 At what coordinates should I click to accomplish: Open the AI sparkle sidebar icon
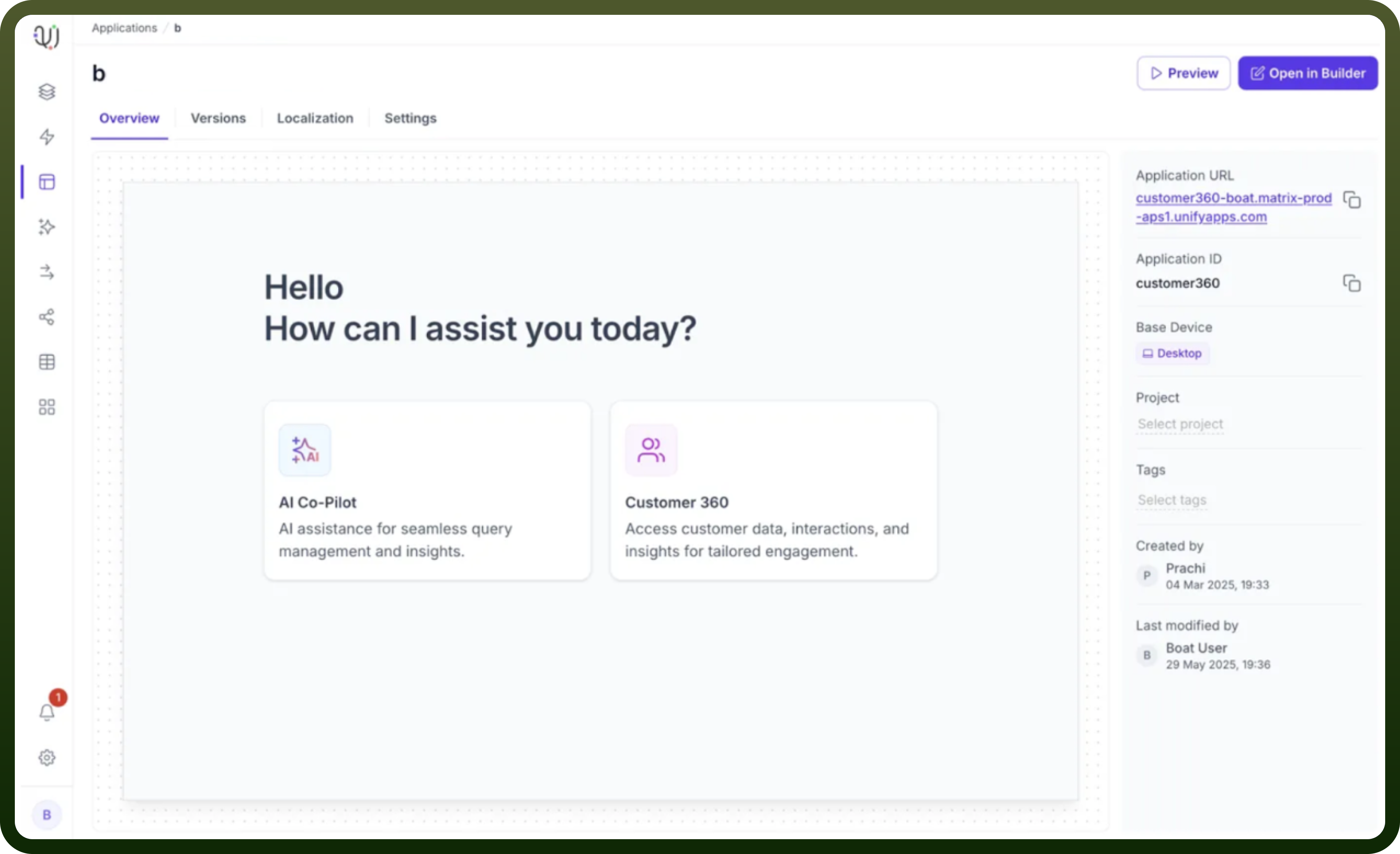point(47,227)
